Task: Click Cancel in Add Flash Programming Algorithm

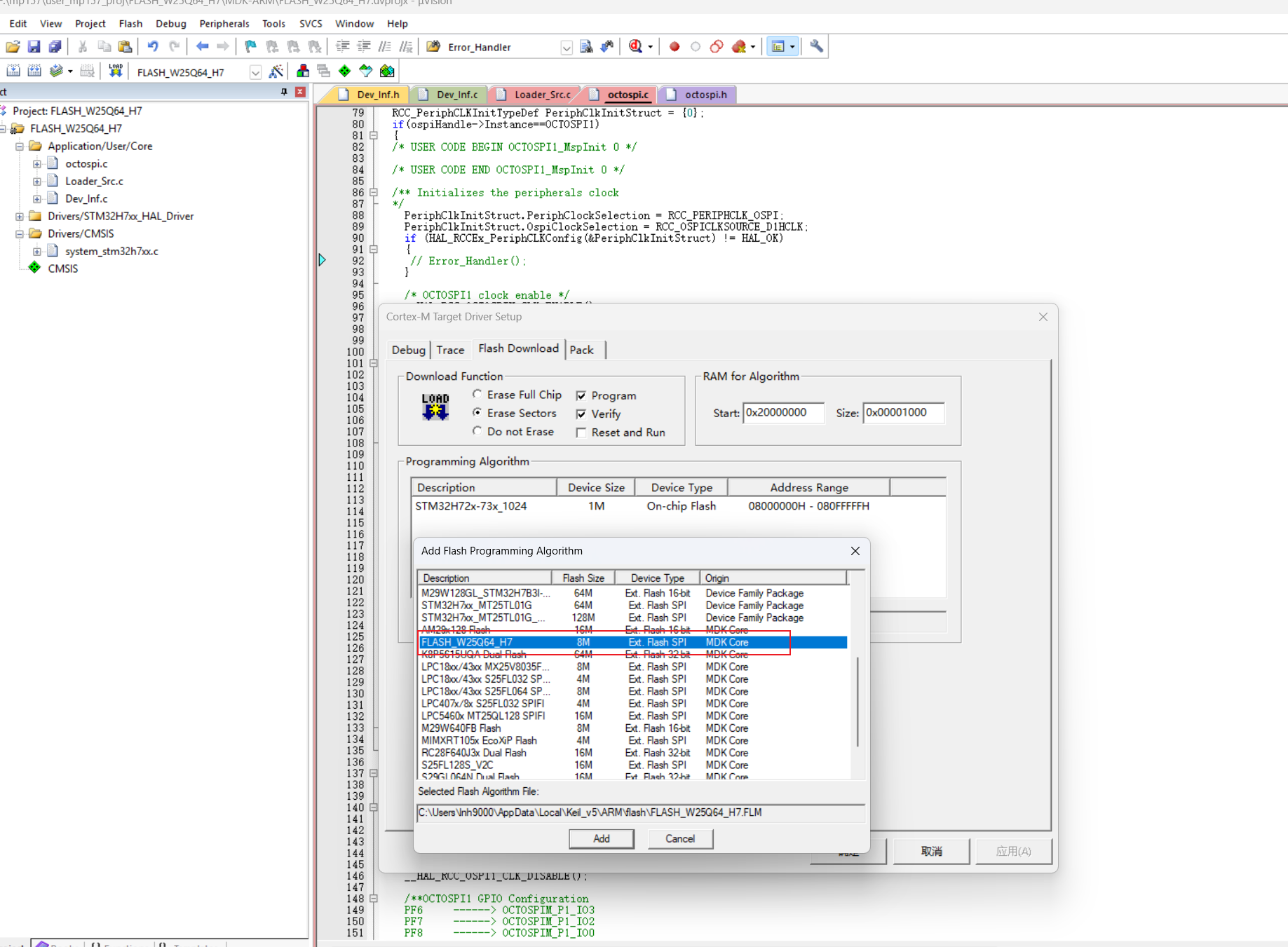Action: click(680, 838)
